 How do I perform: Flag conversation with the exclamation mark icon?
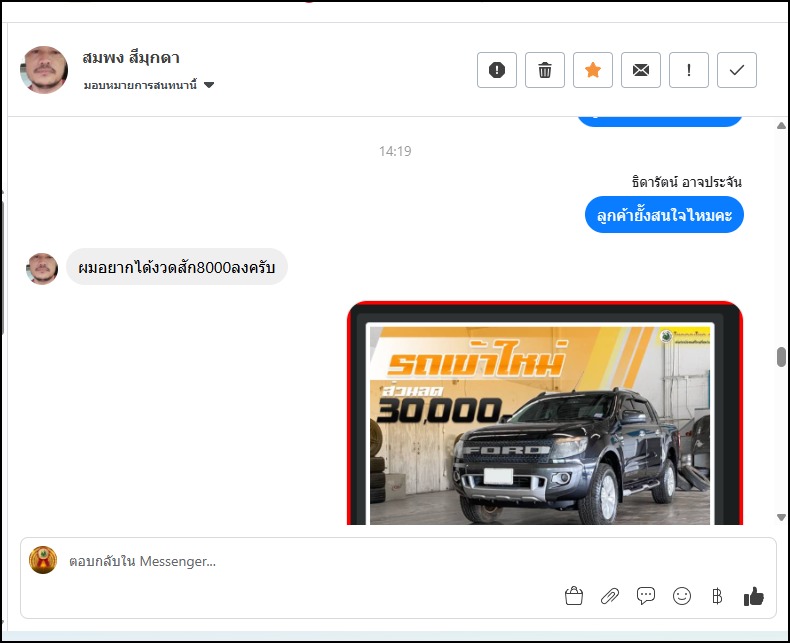(x=689, y=70)
